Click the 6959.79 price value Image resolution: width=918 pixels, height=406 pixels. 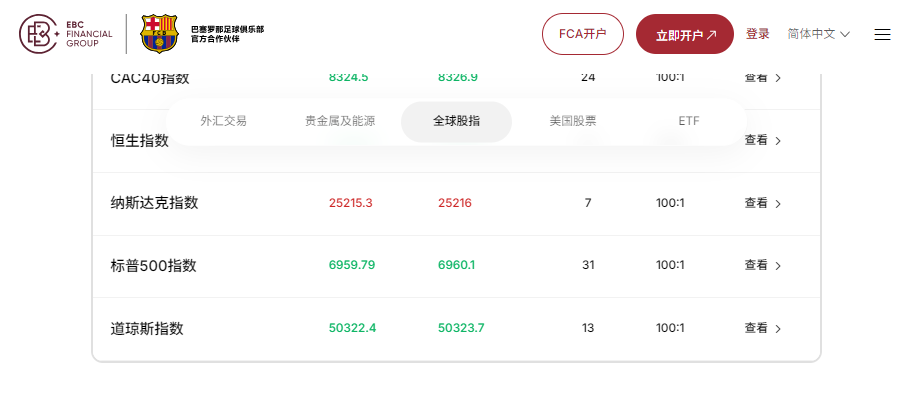(352, 265)
